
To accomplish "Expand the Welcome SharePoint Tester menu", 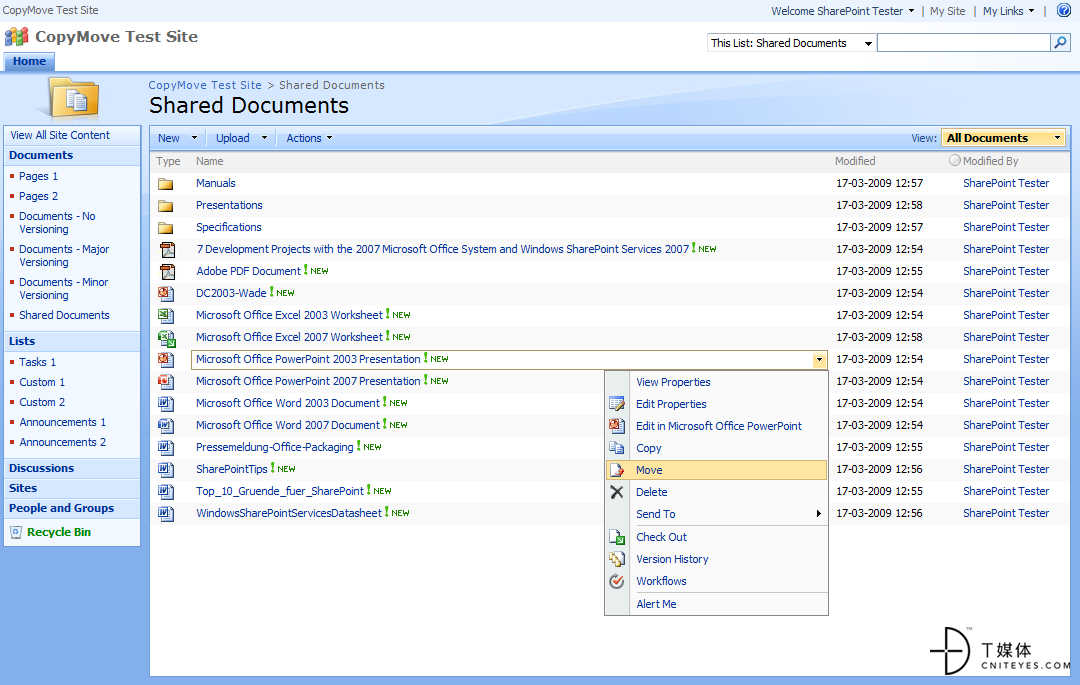I will (842, 11).
